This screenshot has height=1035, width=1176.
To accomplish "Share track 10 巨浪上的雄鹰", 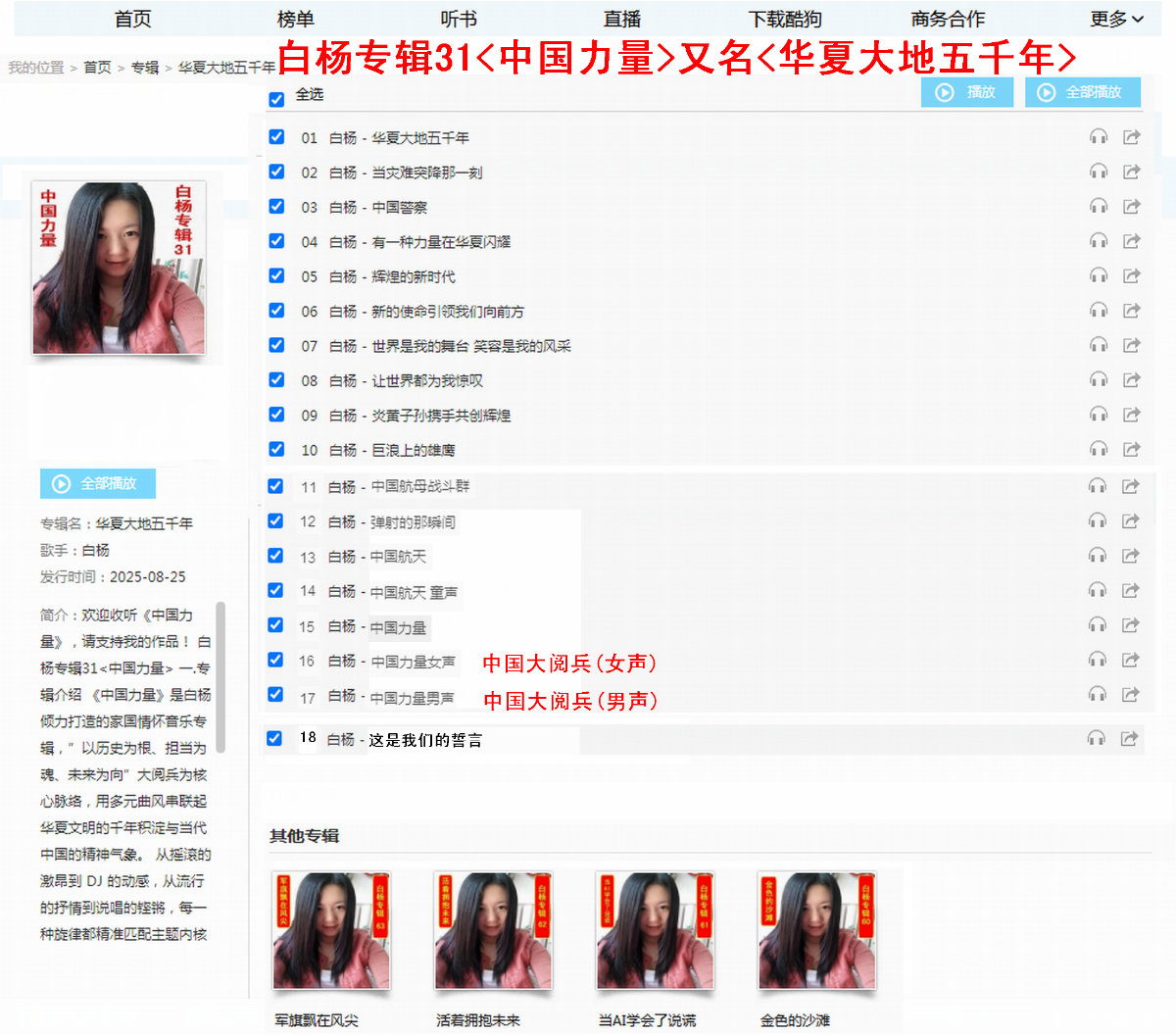I will (1132, 450).
